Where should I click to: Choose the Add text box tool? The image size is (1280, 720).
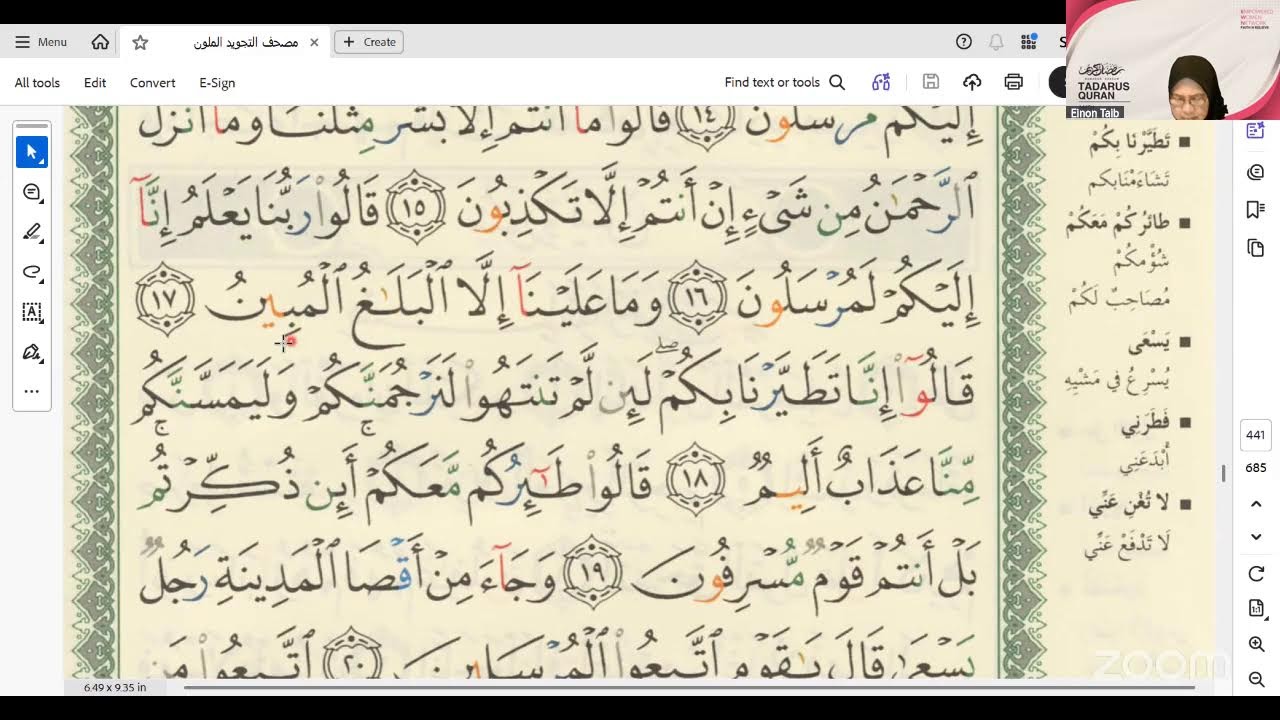pyautogui.click(x=32, y=312)
